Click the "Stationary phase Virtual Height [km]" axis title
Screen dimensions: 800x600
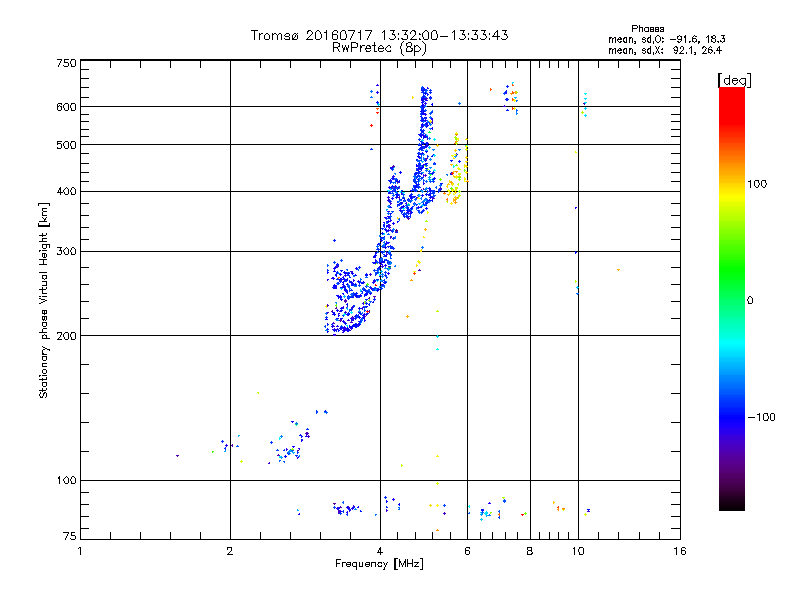pos(44,301)
